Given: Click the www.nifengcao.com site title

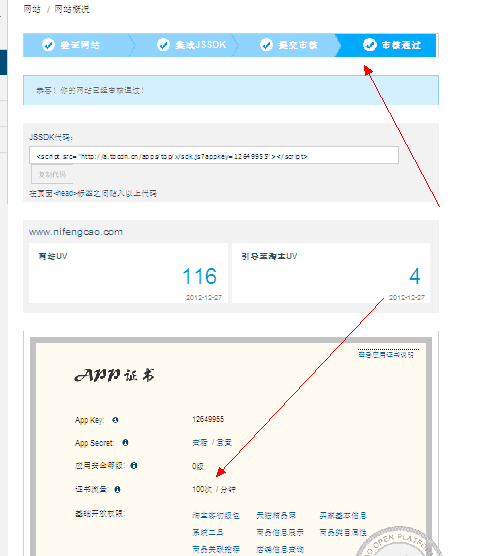Looking at the screenshot, I should click(x=76, y=232).
